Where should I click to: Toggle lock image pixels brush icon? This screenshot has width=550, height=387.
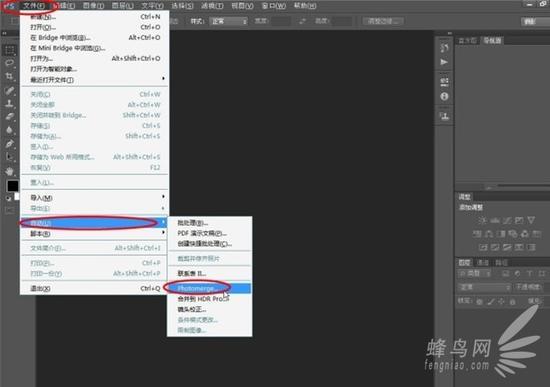pos(491,301)
